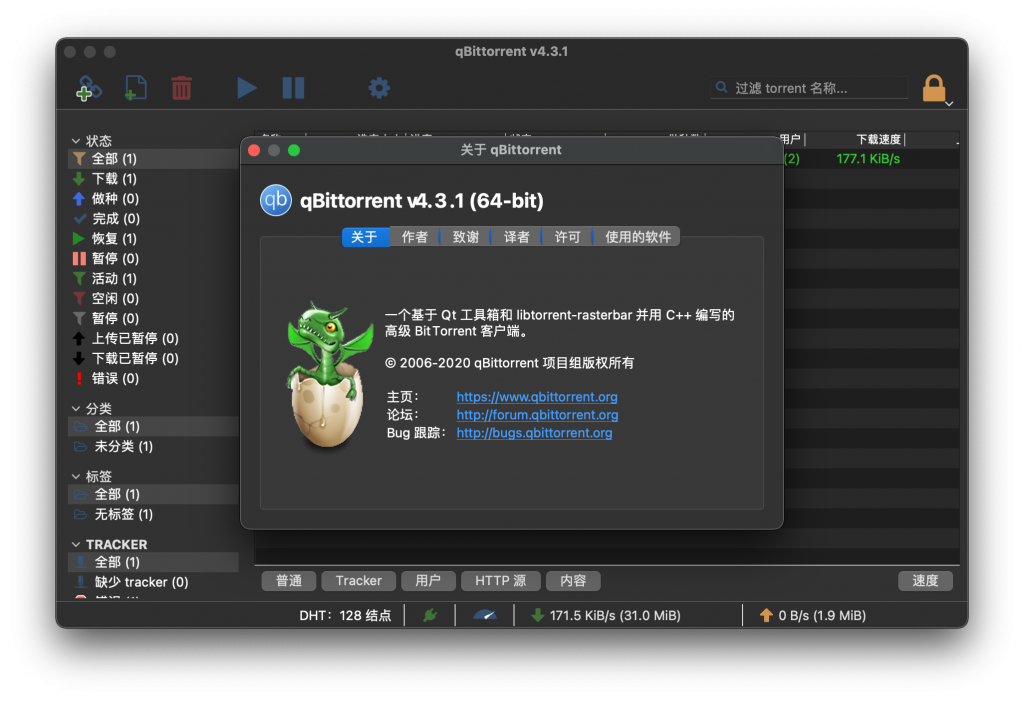
Task: Open the http://forum.qbittorrent.org link
Action: tap(537, 415)
